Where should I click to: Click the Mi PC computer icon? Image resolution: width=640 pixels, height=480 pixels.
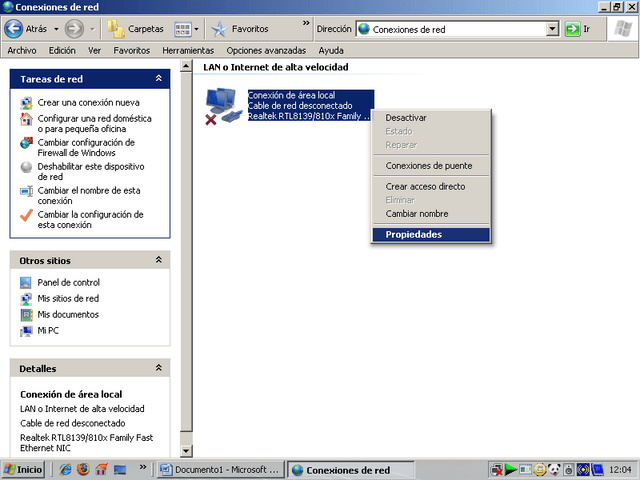coord(26,331)
